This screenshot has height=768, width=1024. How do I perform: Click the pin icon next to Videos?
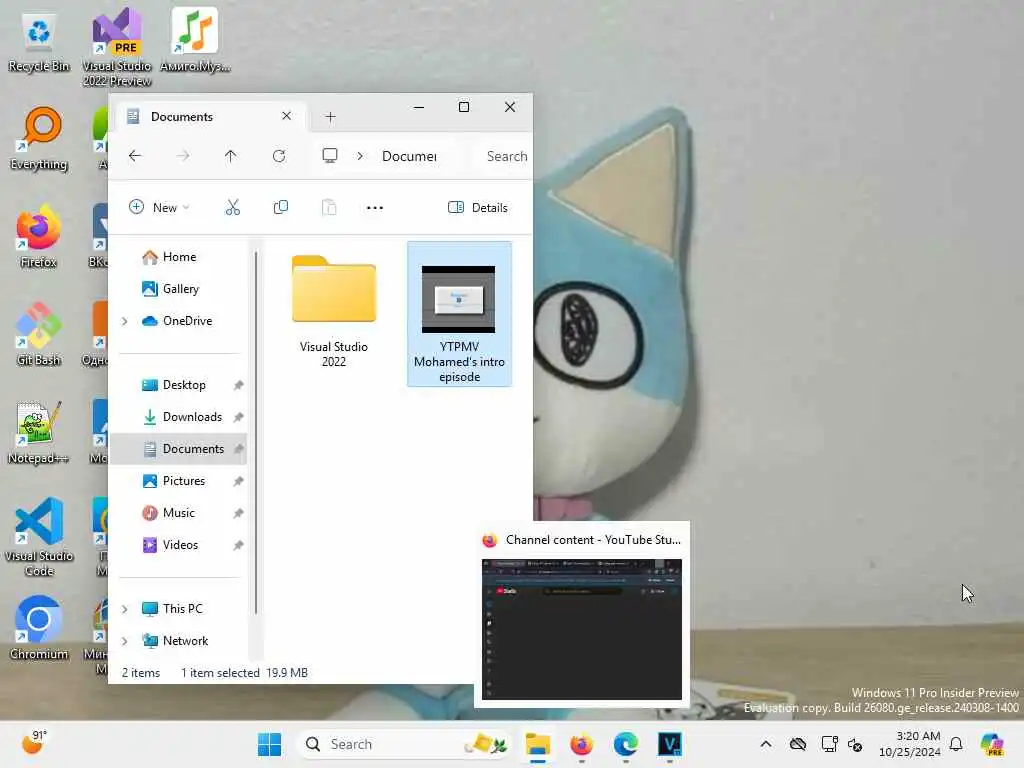point(238,545)
